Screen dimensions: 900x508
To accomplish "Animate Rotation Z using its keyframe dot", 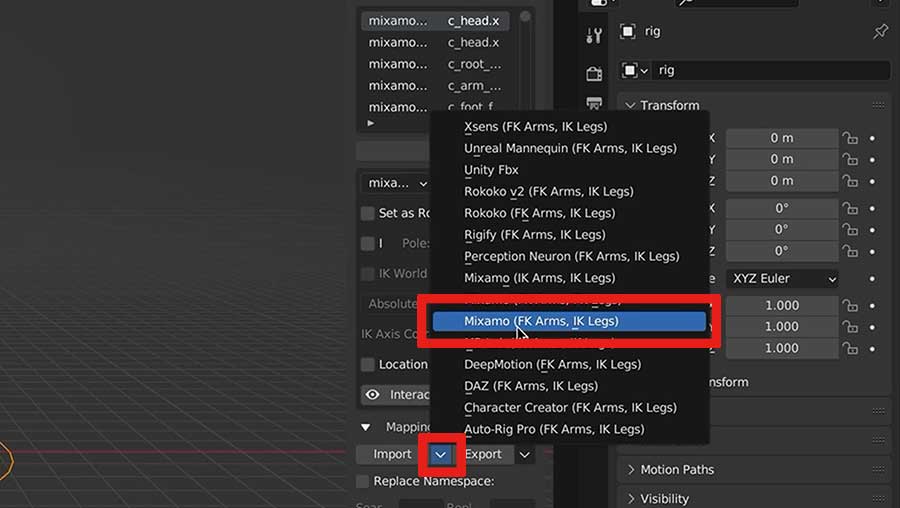I will [872, 251].
